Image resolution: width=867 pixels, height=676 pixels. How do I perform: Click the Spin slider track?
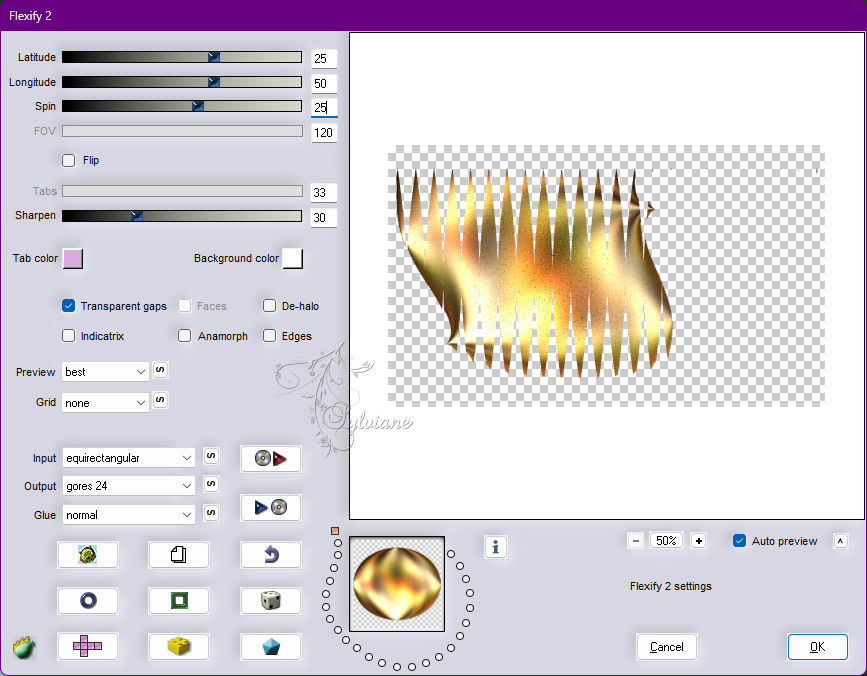pos(182,106)
